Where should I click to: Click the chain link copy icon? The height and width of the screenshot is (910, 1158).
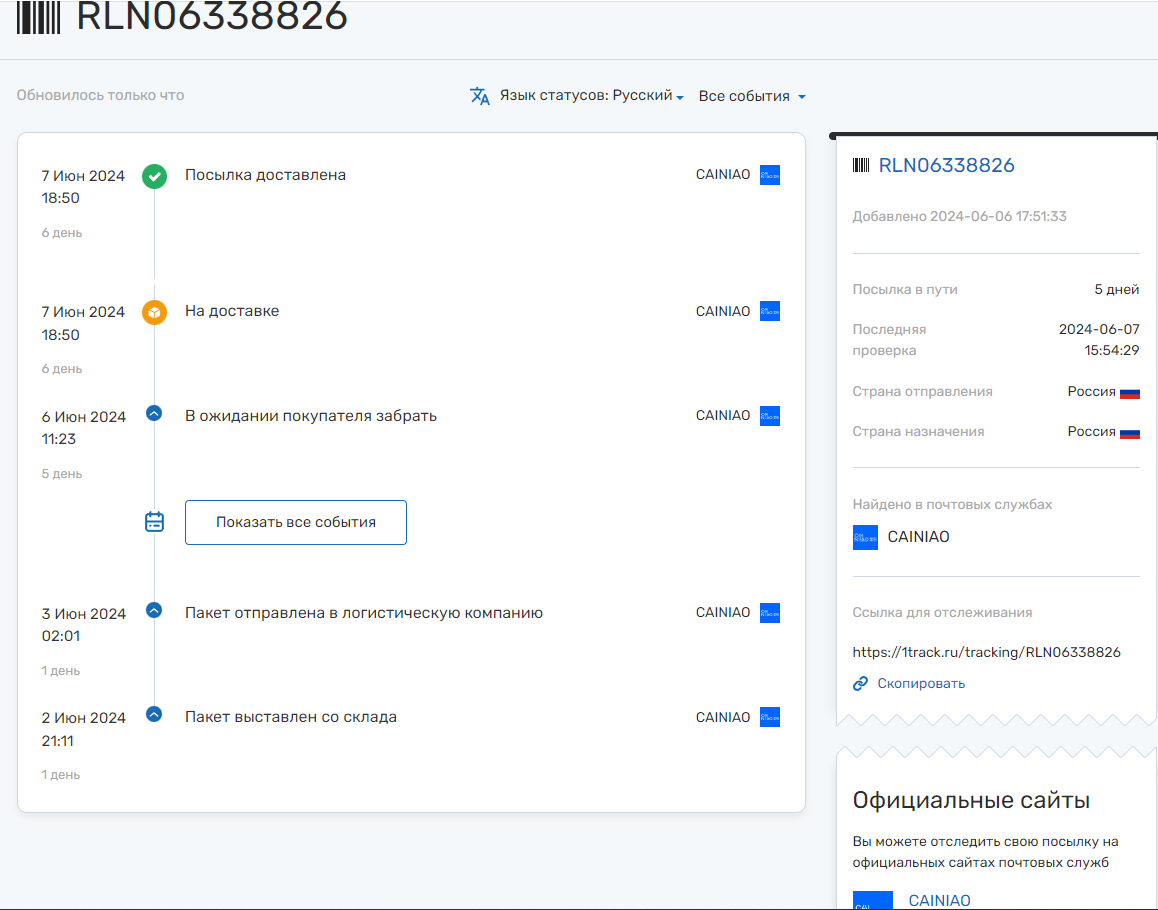pos(860,684)
